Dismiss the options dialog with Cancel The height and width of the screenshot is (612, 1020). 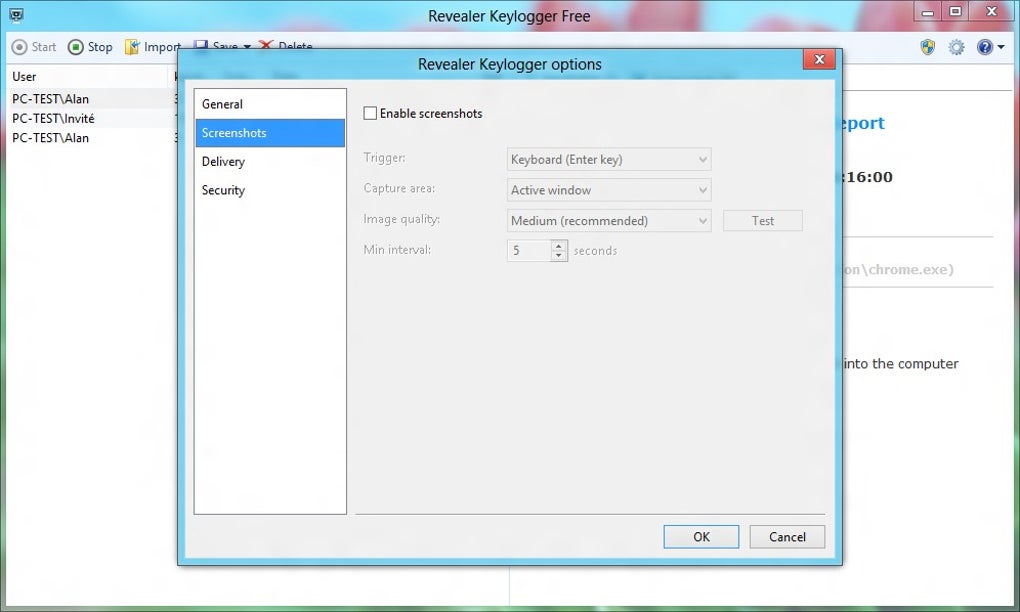[787, 537]
